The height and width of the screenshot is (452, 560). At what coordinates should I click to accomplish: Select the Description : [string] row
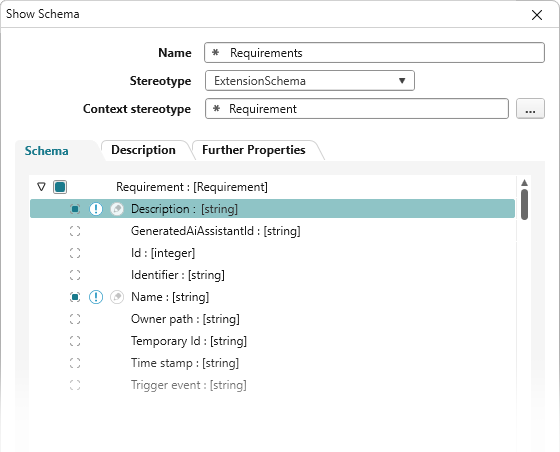272,209
